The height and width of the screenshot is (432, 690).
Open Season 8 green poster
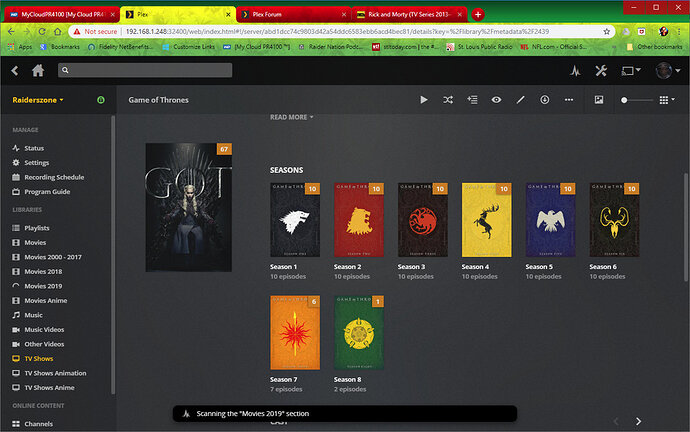click(359, 333)
